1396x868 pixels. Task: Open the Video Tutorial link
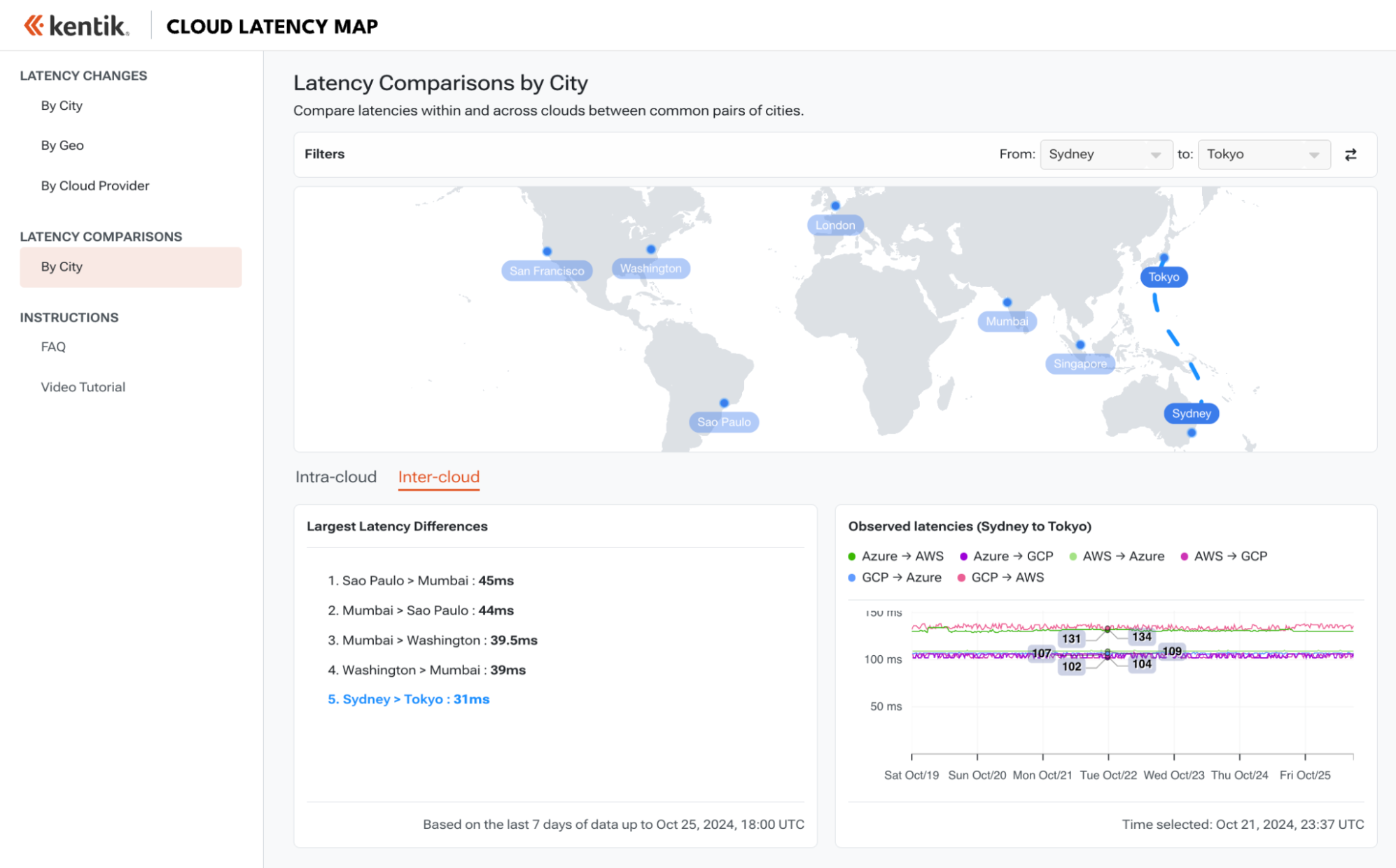click(83, 387)
